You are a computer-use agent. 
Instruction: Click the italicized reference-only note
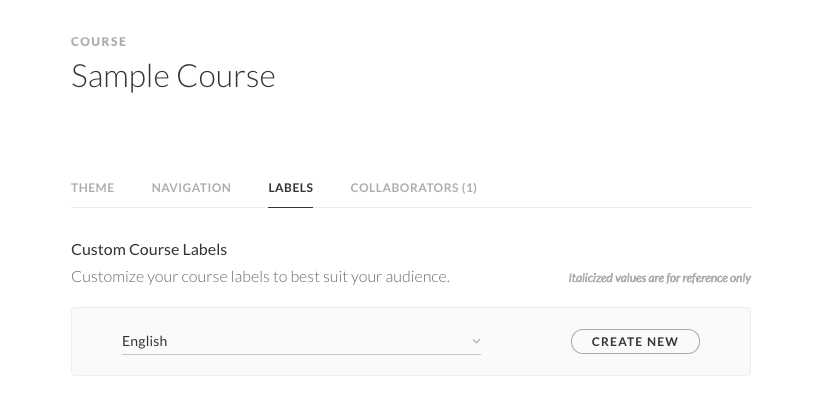tap(659, 278)
